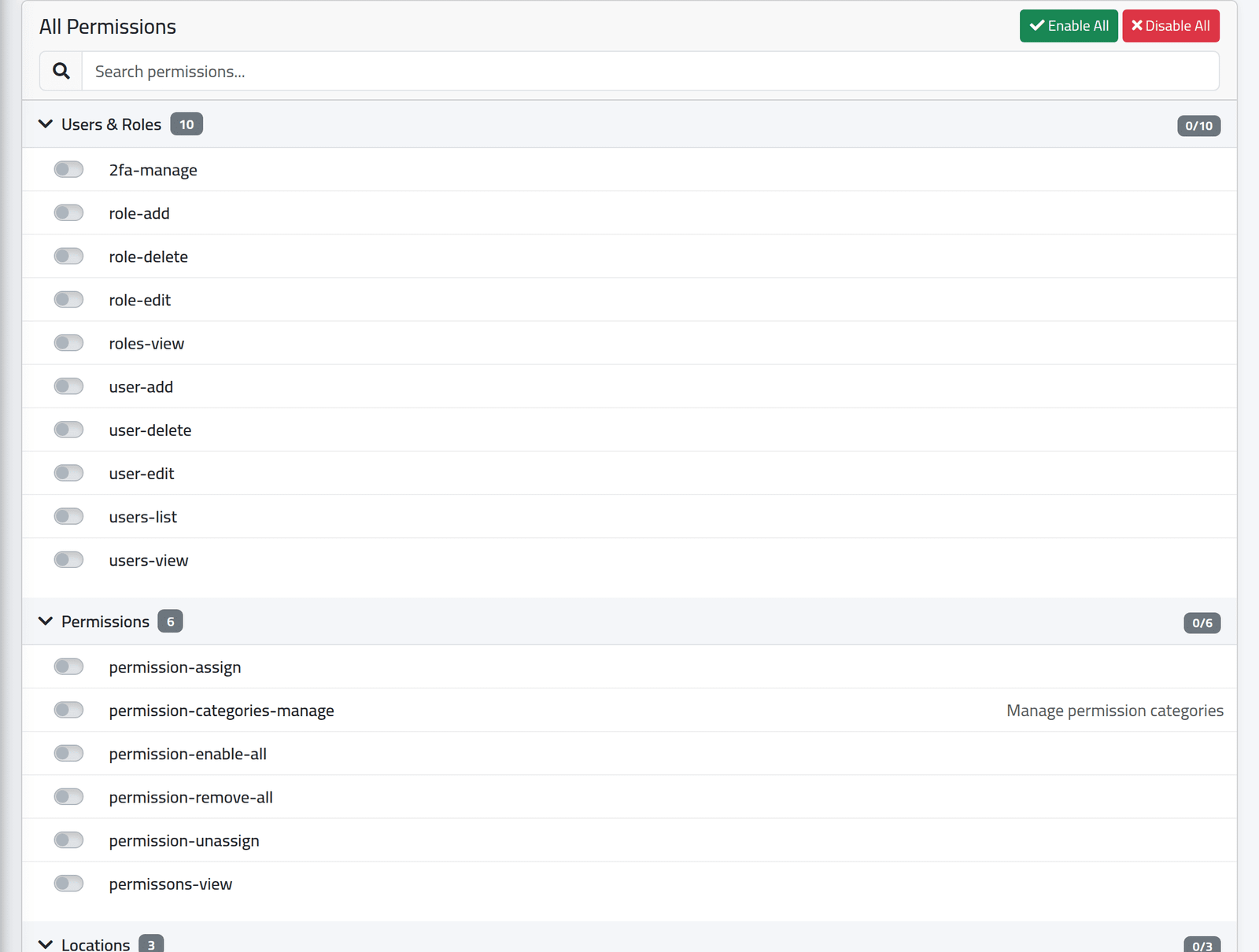The height and width of the screenshot is (952, 1259).
Task: Click the 3 count badge beside Locations
Action: [151, 944]
